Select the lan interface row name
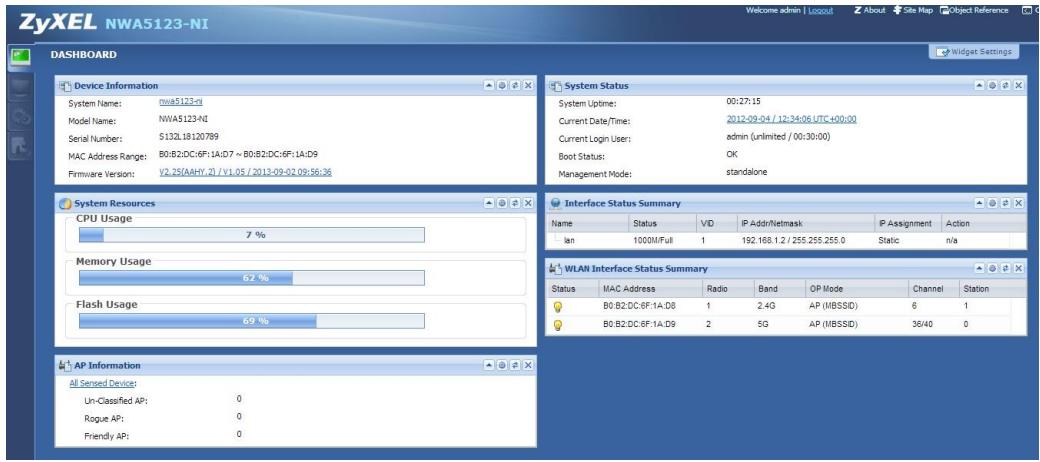Viewport: 1040px width, 462px height. (x=568, y=241)
